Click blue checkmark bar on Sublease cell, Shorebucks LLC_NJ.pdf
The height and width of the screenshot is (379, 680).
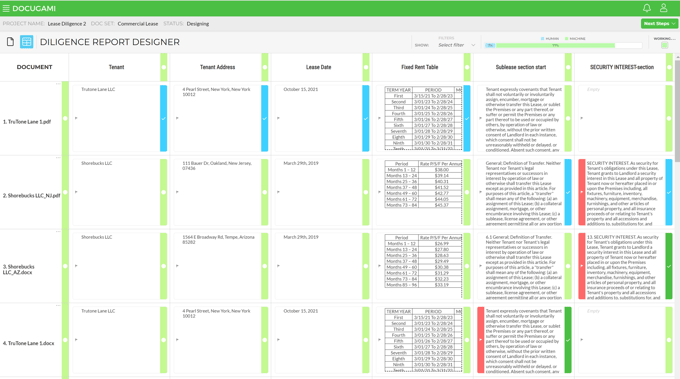568,192
